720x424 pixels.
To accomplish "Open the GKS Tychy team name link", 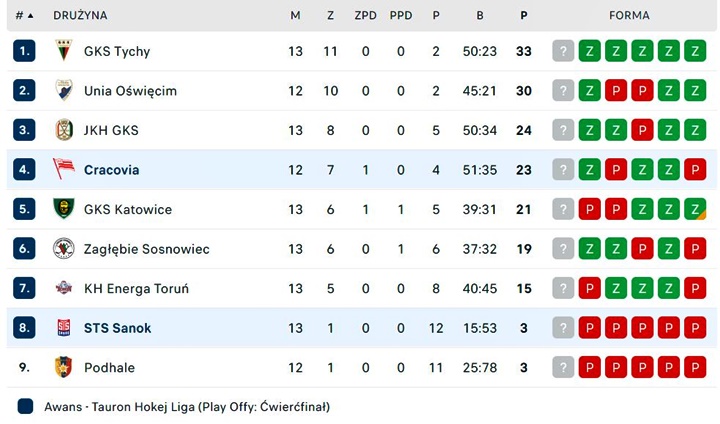I will tap(117, 51).
